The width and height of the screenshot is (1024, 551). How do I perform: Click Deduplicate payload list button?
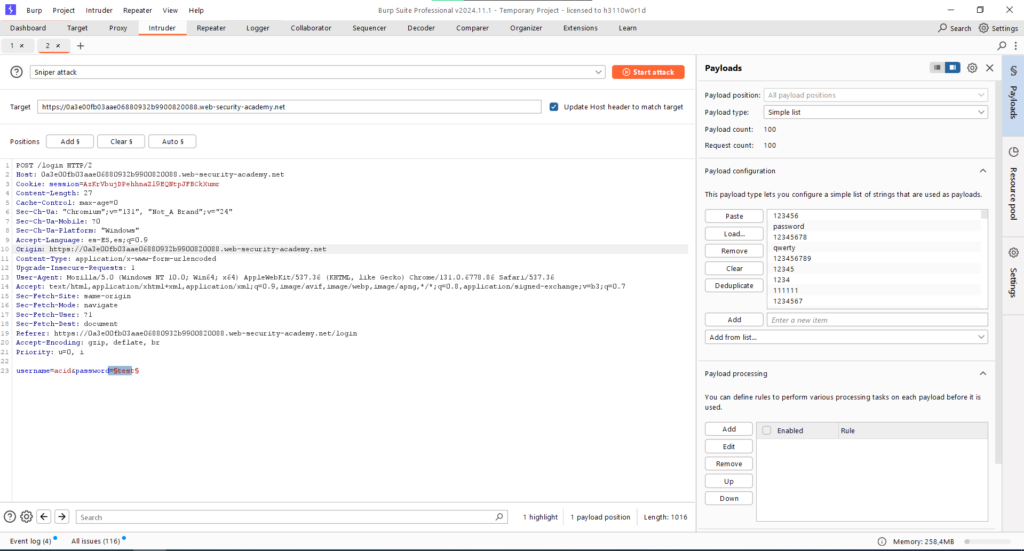coord(734,285)
